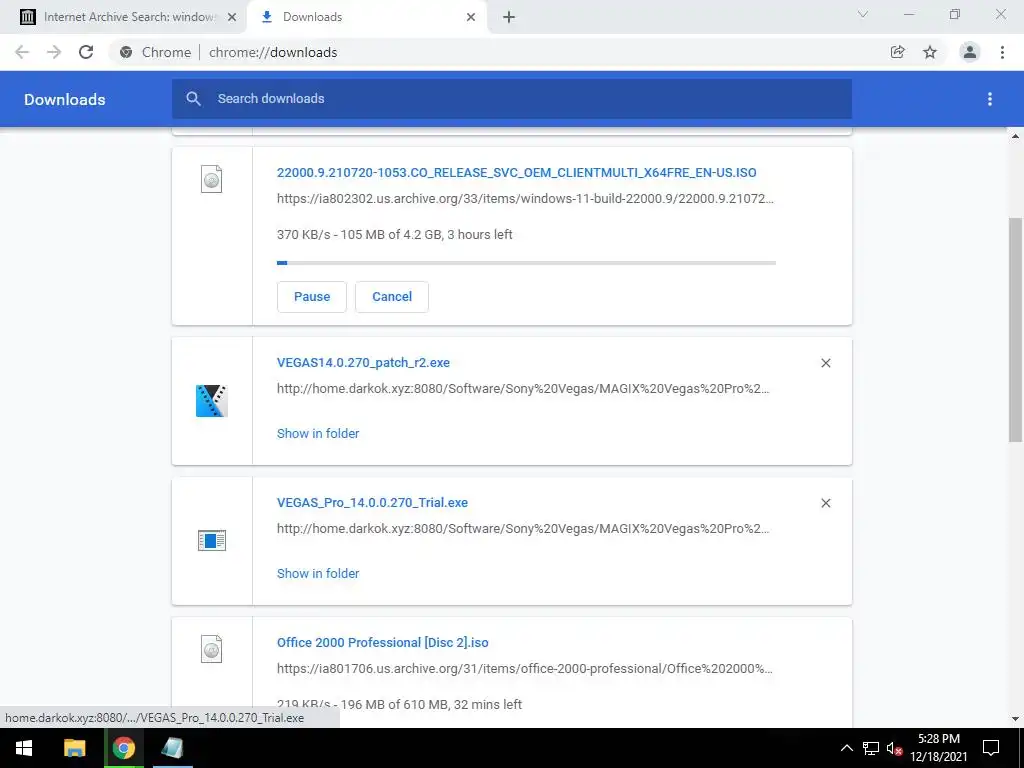Viewport: 1024px width, 768px height.
Task: Open the notepad-like taskbar app
Action: (172, 748)
